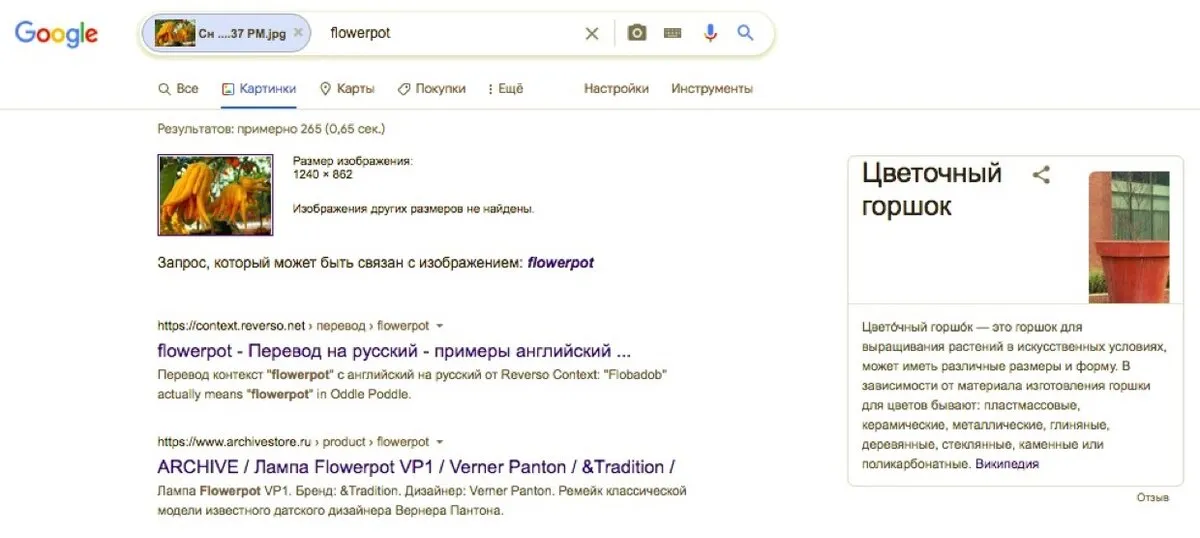Click the Google logo

[56, 33]
